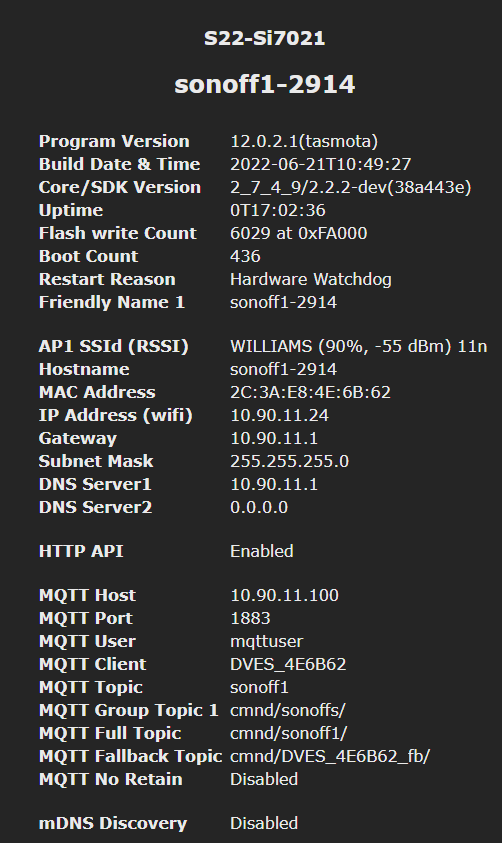Image resolution: width=502 pixels, height=843 pixels.
Task: Click the DNS Server2 label
Action: click(x=96, y=508)
